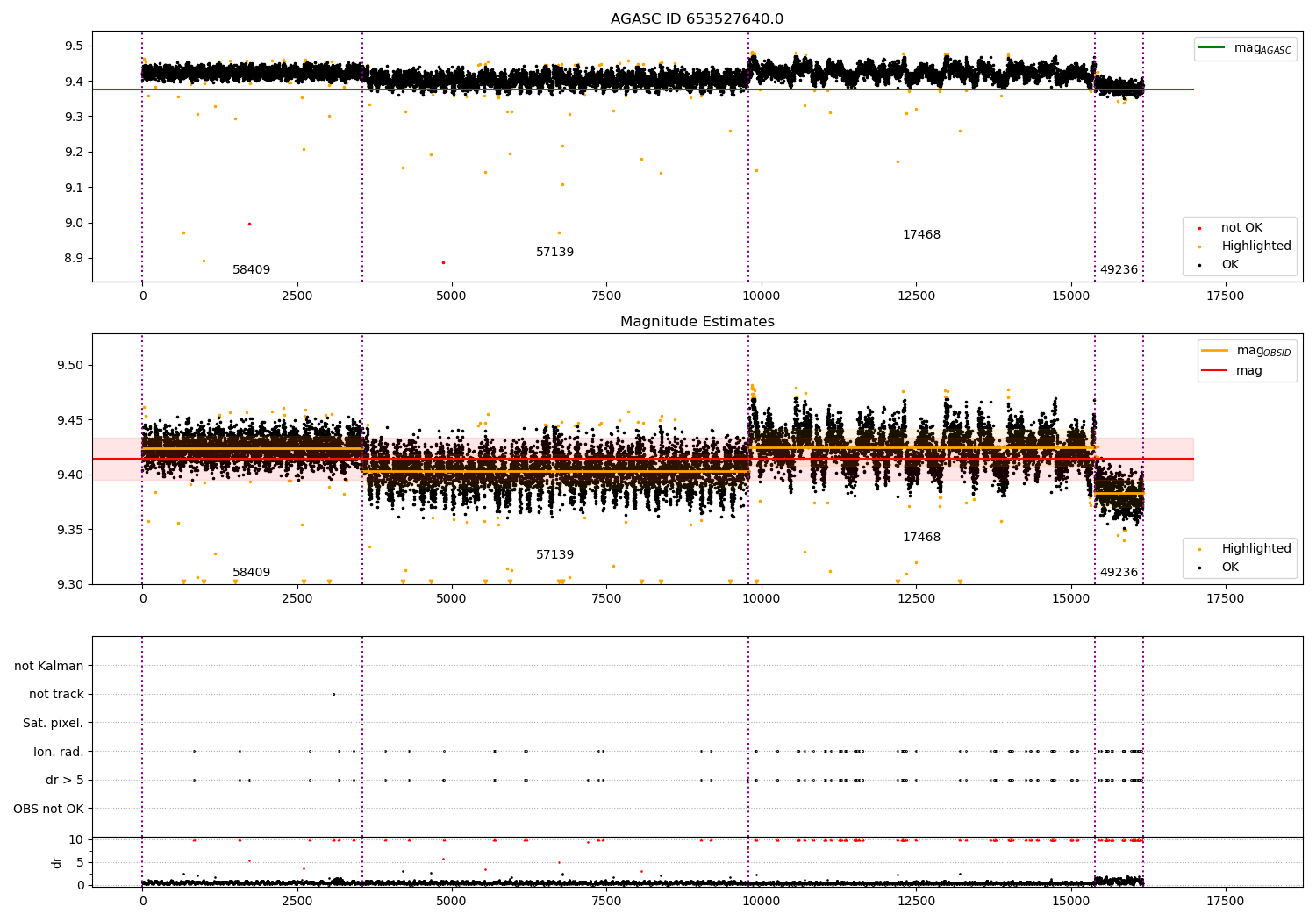This screenshot has width=1316, height=921.
Task: Click the plot title 'AGASC ID 653527640.0'
Action: pos(697,19)
